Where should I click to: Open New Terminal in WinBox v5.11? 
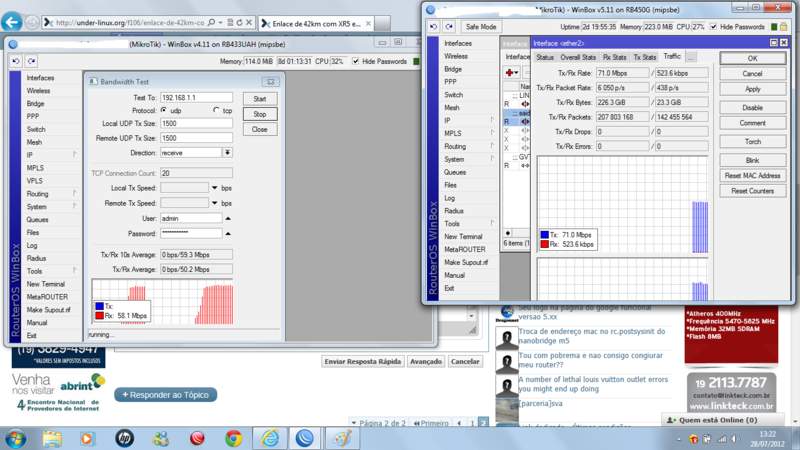(x=463, y=236)
